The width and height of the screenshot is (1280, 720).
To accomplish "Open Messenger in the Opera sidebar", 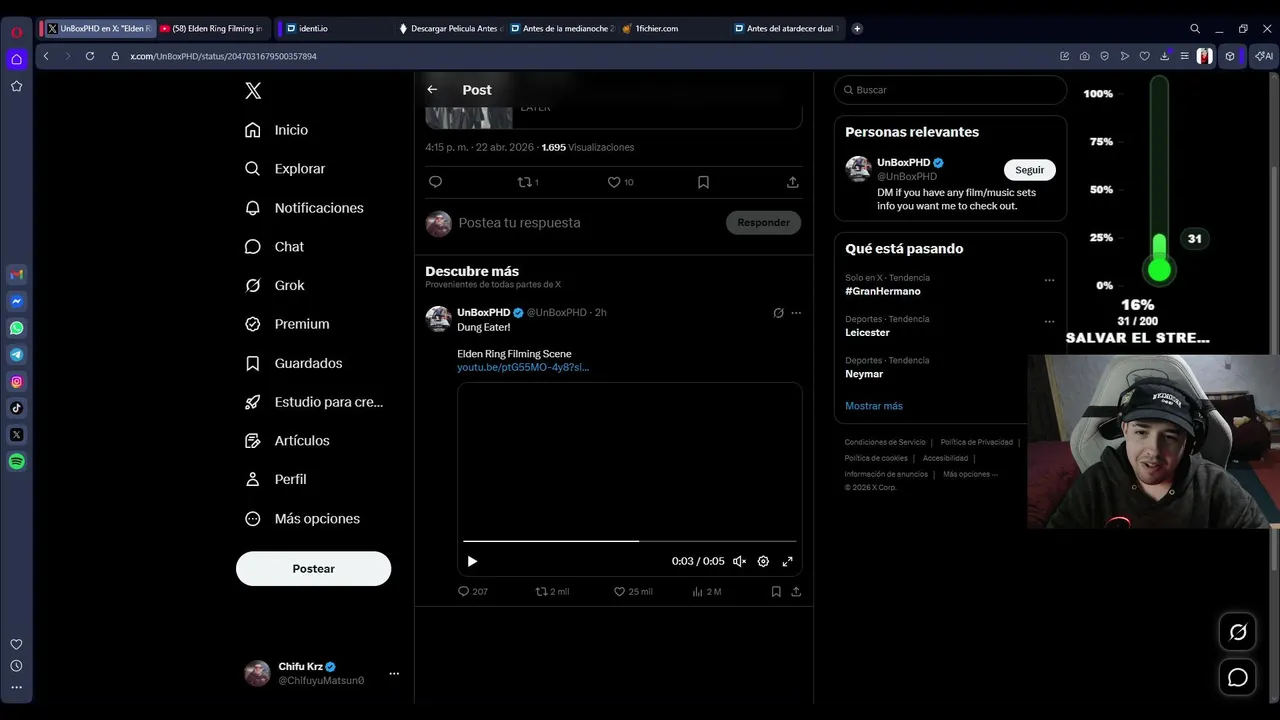I will 16,301.
